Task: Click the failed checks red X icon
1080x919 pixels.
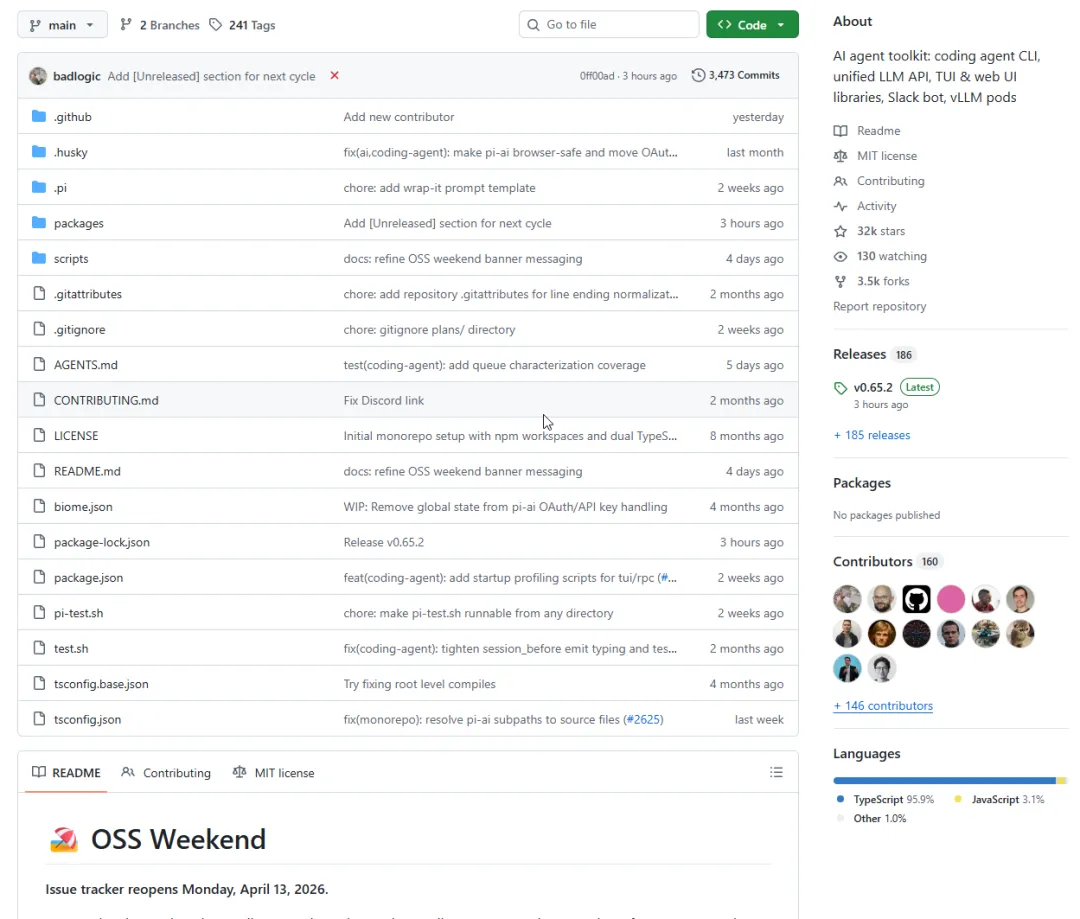Action: 334,75
